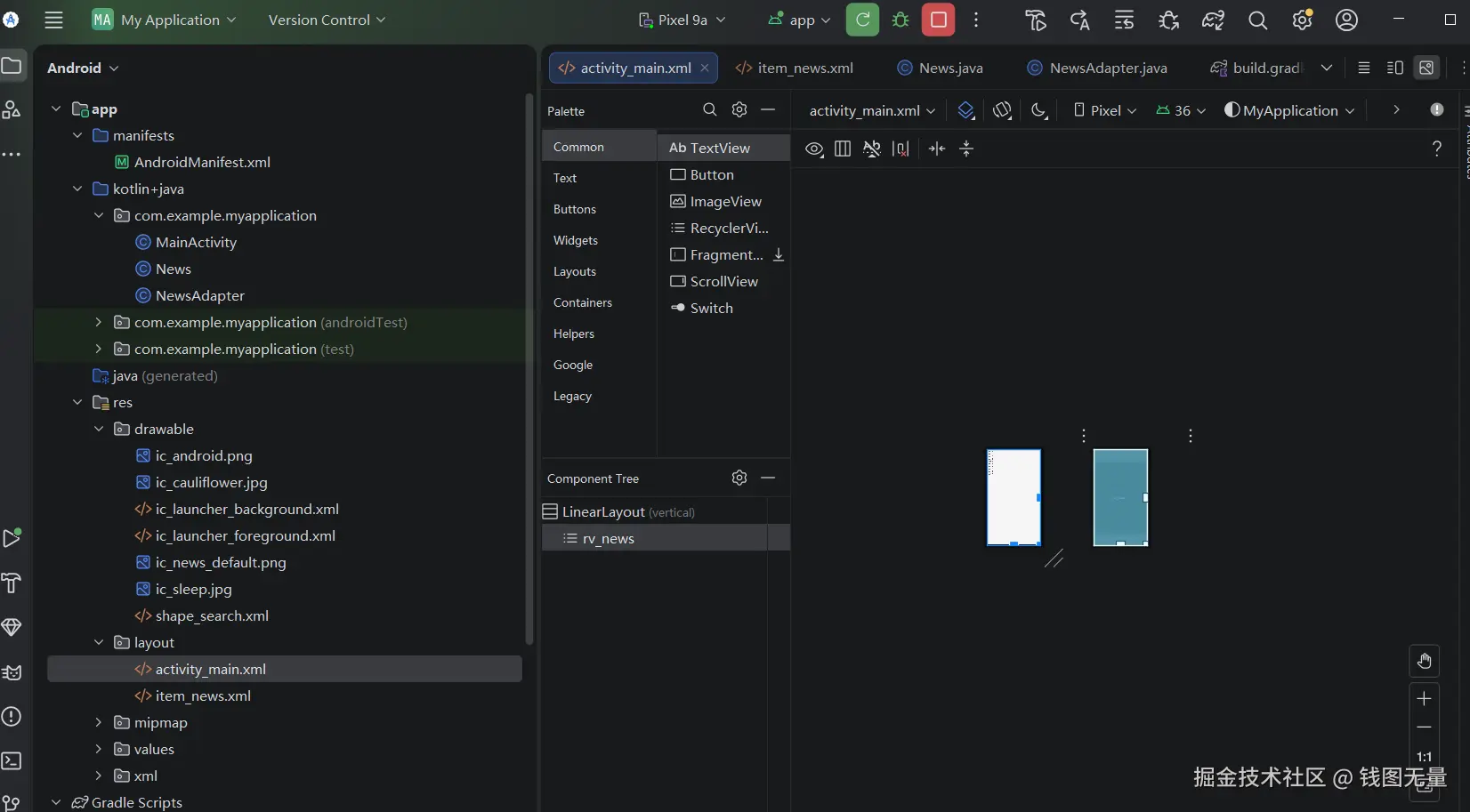The image size is (1470, 812).
Task: Switch editor to Design view
Action: click(1426, 68)
